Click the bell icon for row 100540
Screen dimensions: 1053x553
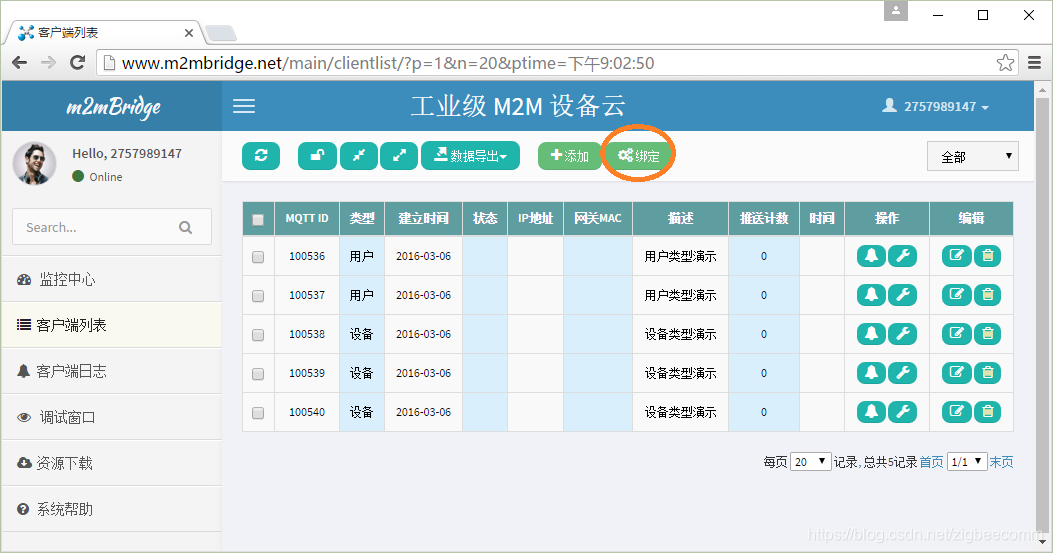coord(871,412)
